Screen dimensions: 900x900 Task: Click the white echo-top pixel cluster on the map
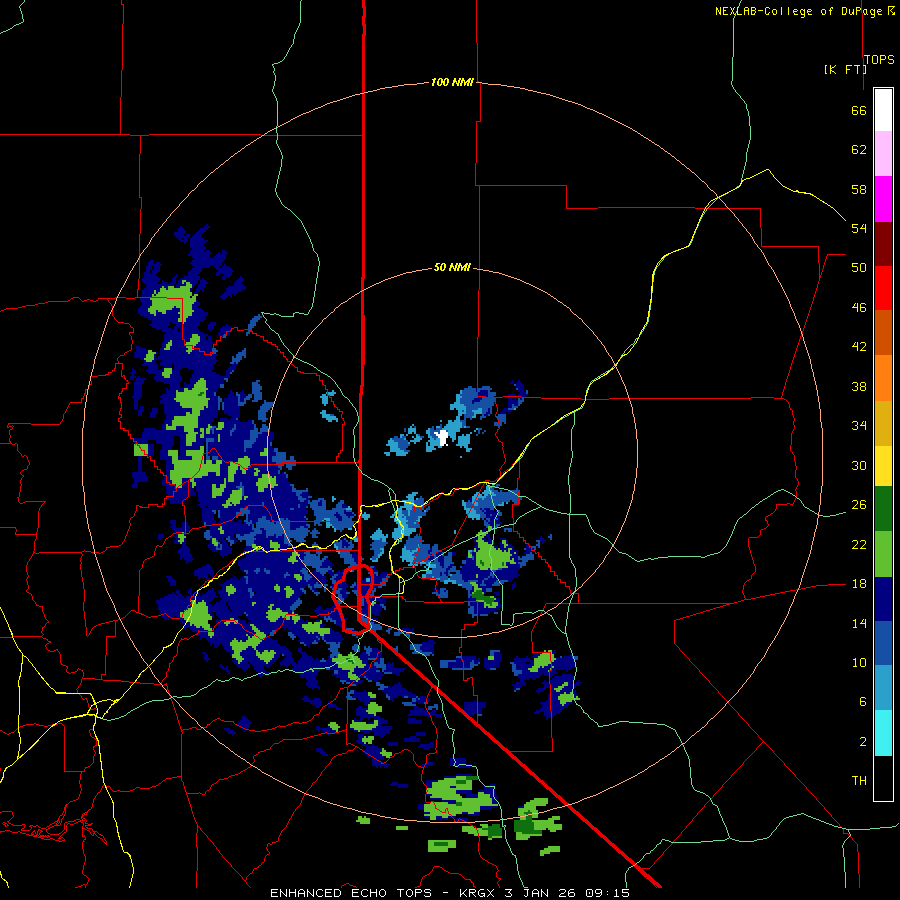tap(441, 438)
